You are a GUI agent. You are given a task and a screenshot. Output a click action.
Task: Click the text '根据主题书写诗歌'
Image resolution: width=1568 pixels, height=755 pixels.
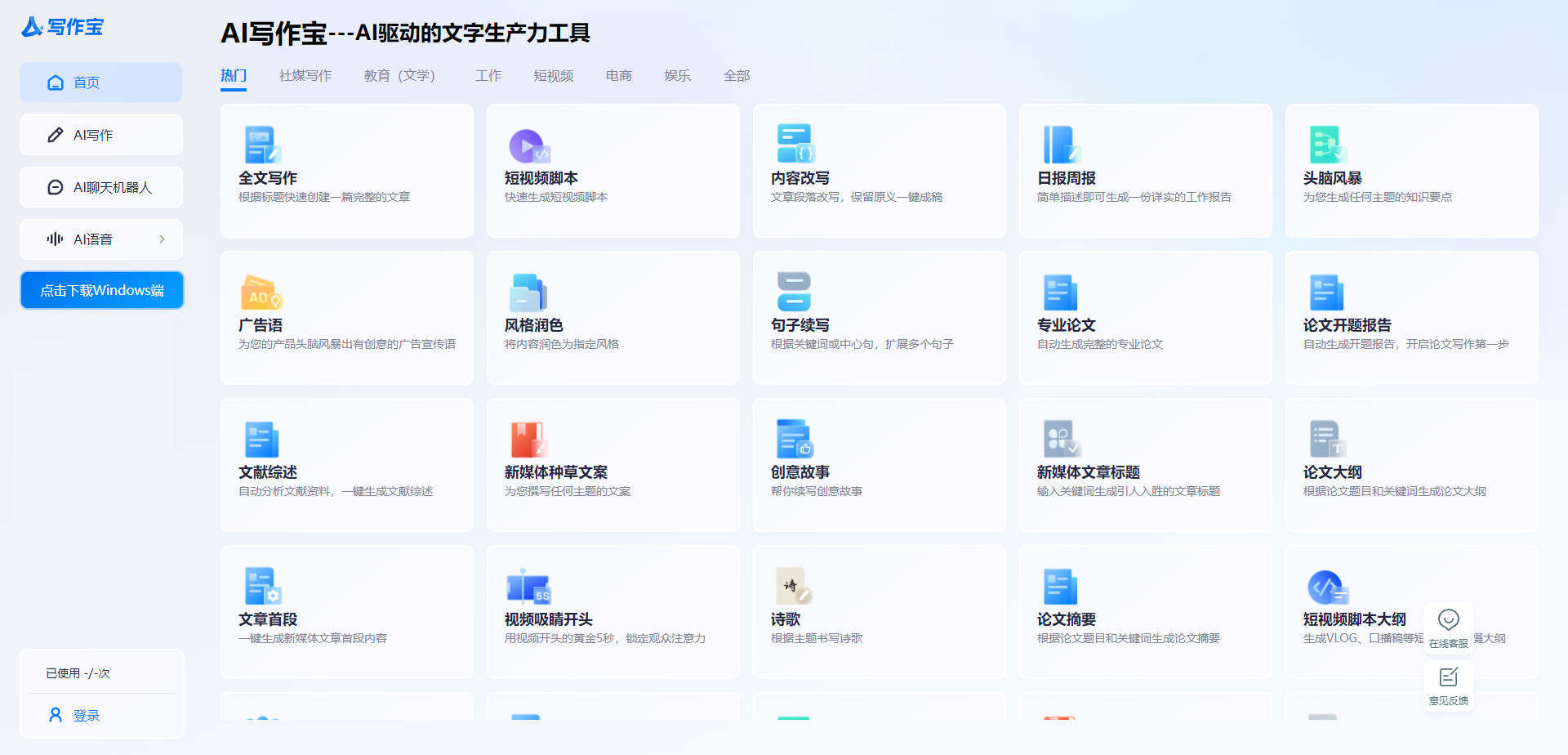pos(817,638)
